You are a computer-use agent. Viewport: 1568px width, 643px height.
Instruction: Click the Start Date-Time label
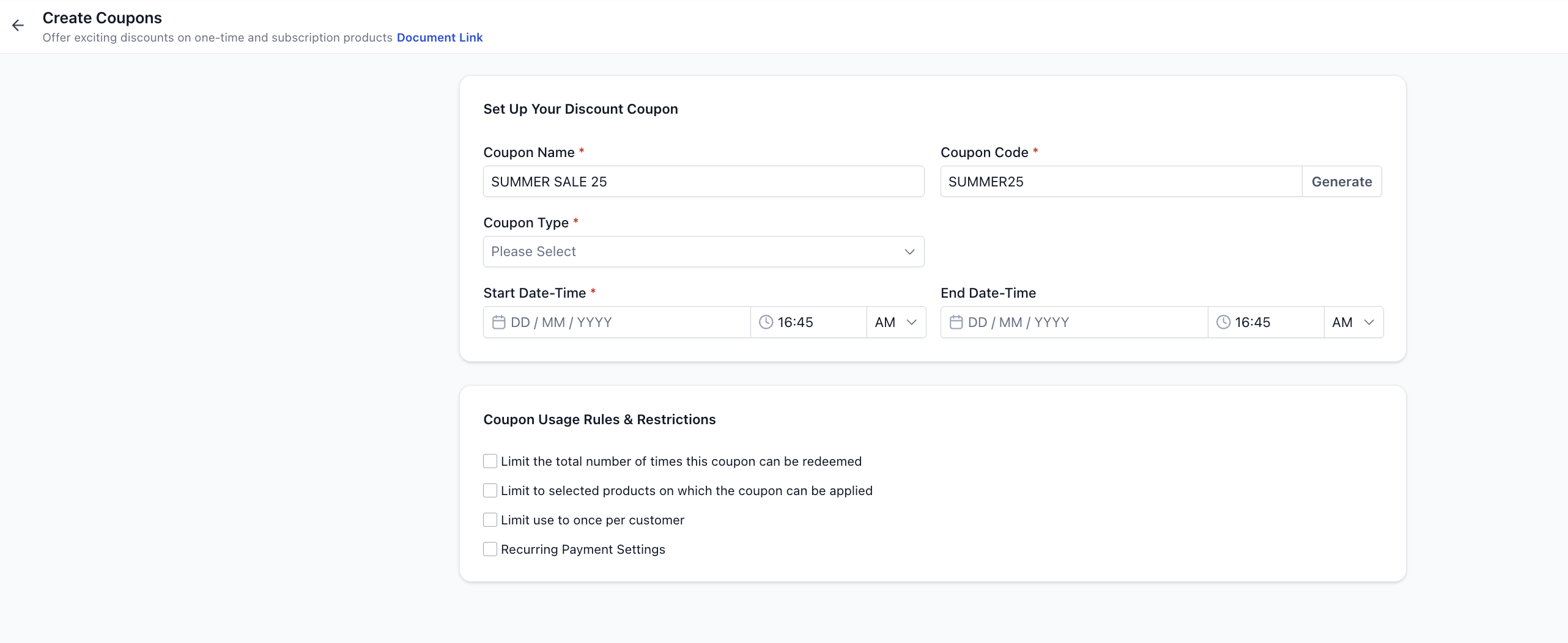[x=534, y=293]
